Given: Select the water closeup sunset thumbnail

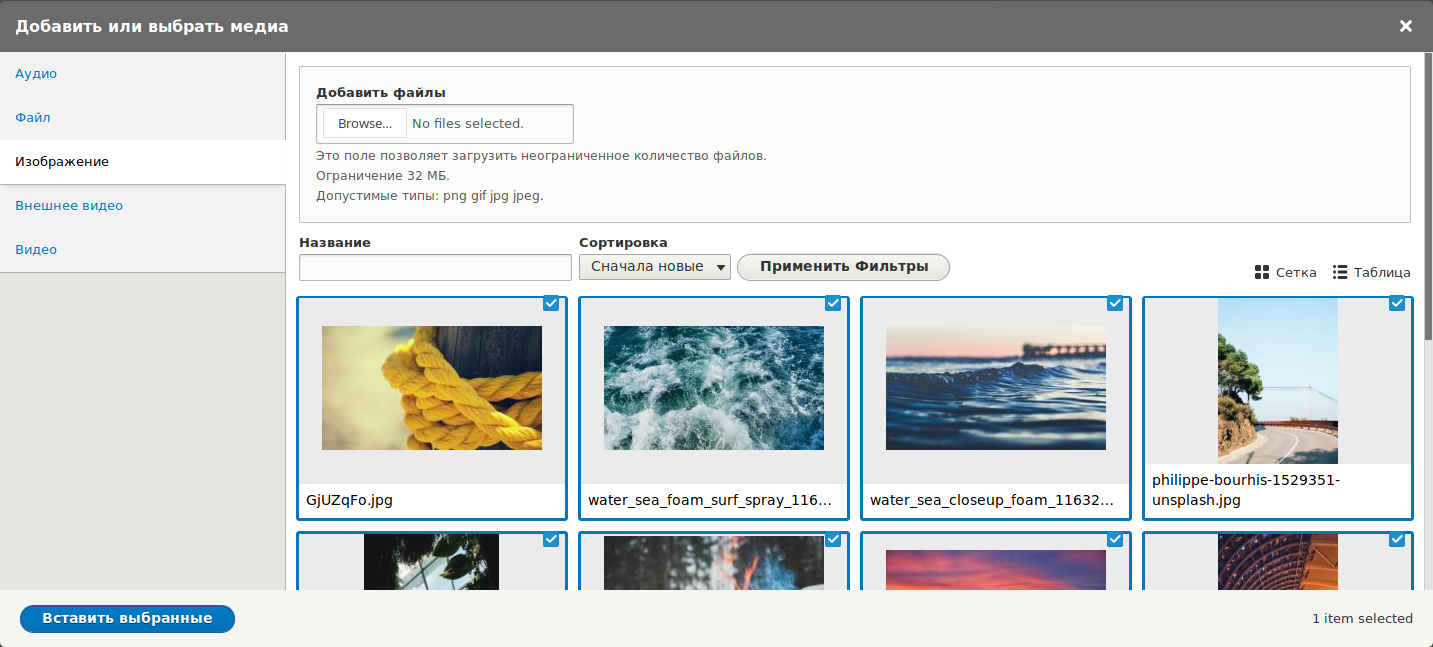Looking at the screenshot, I should [996, 388].
